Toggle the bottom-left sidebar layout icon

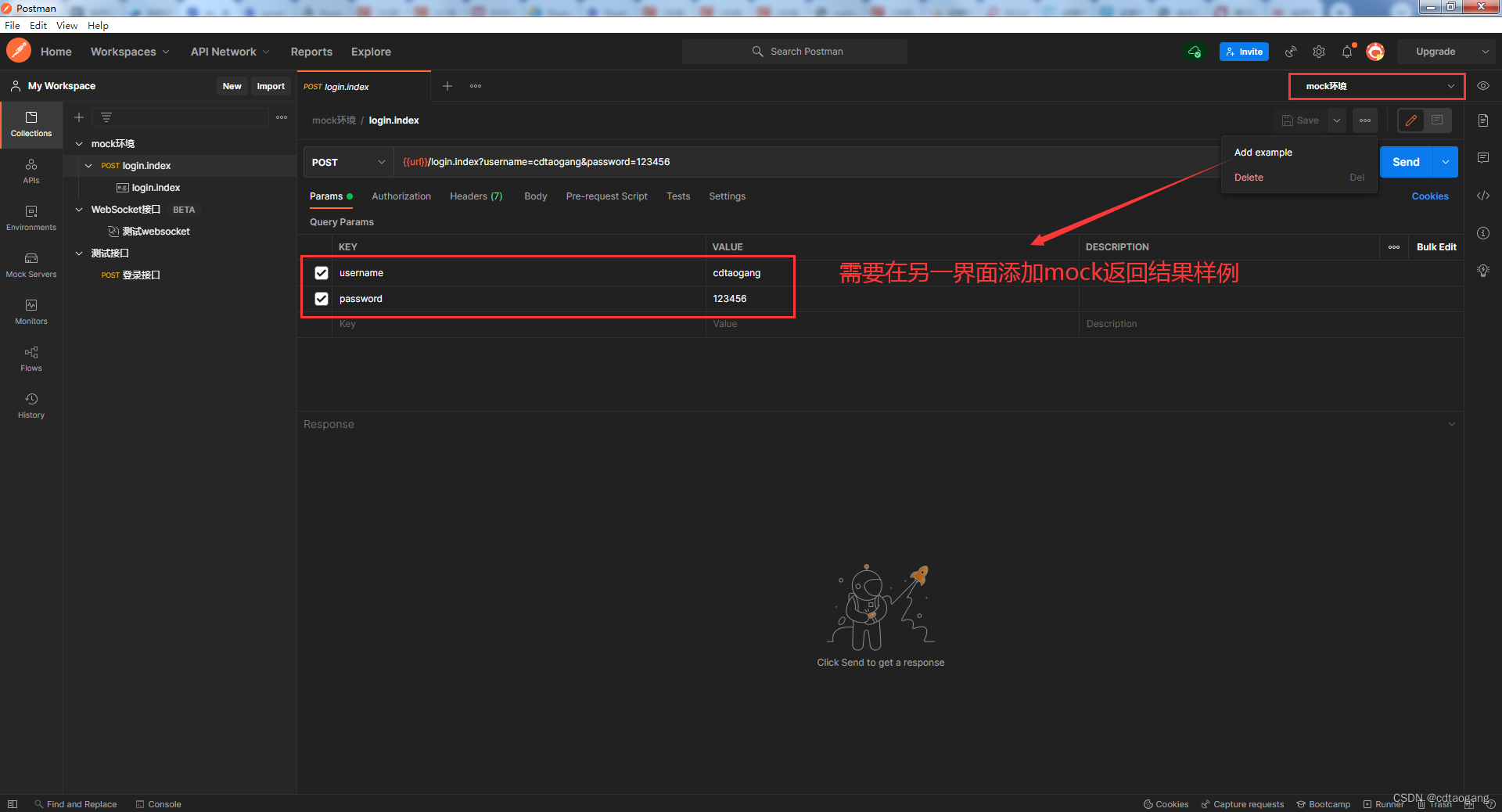13,804
